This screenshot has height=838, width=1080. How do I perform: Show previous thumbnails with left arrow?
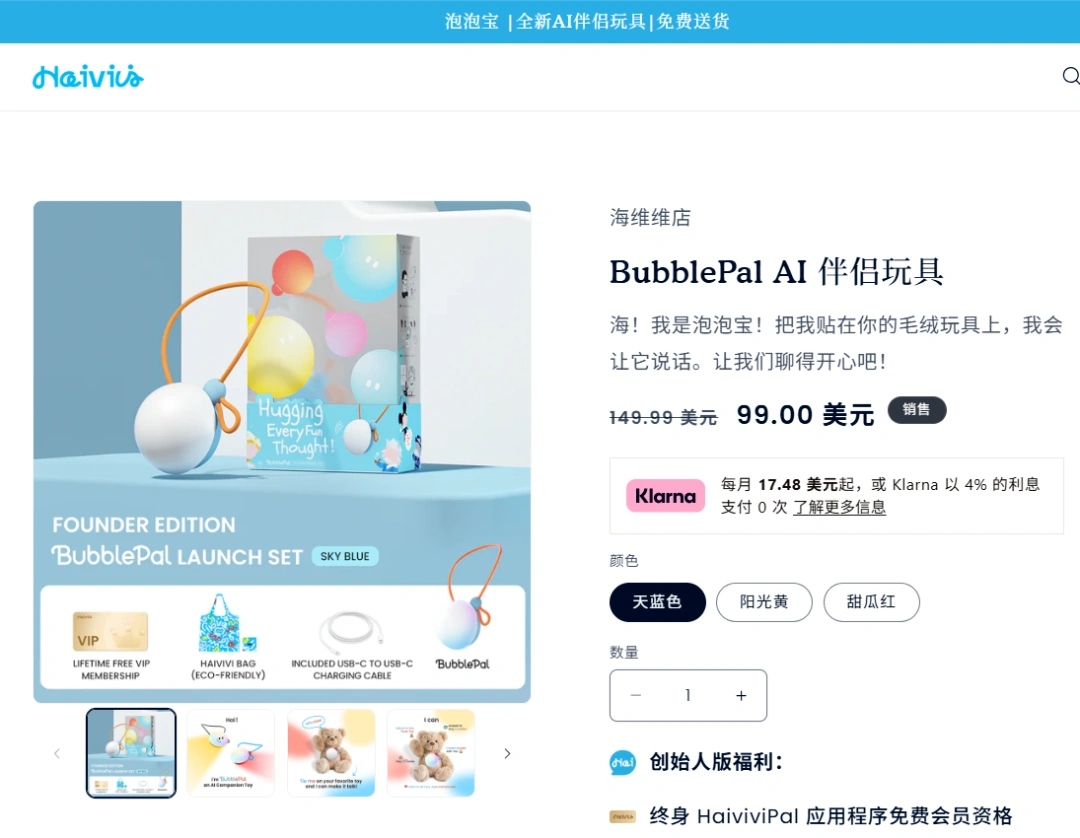click(57, 753)
